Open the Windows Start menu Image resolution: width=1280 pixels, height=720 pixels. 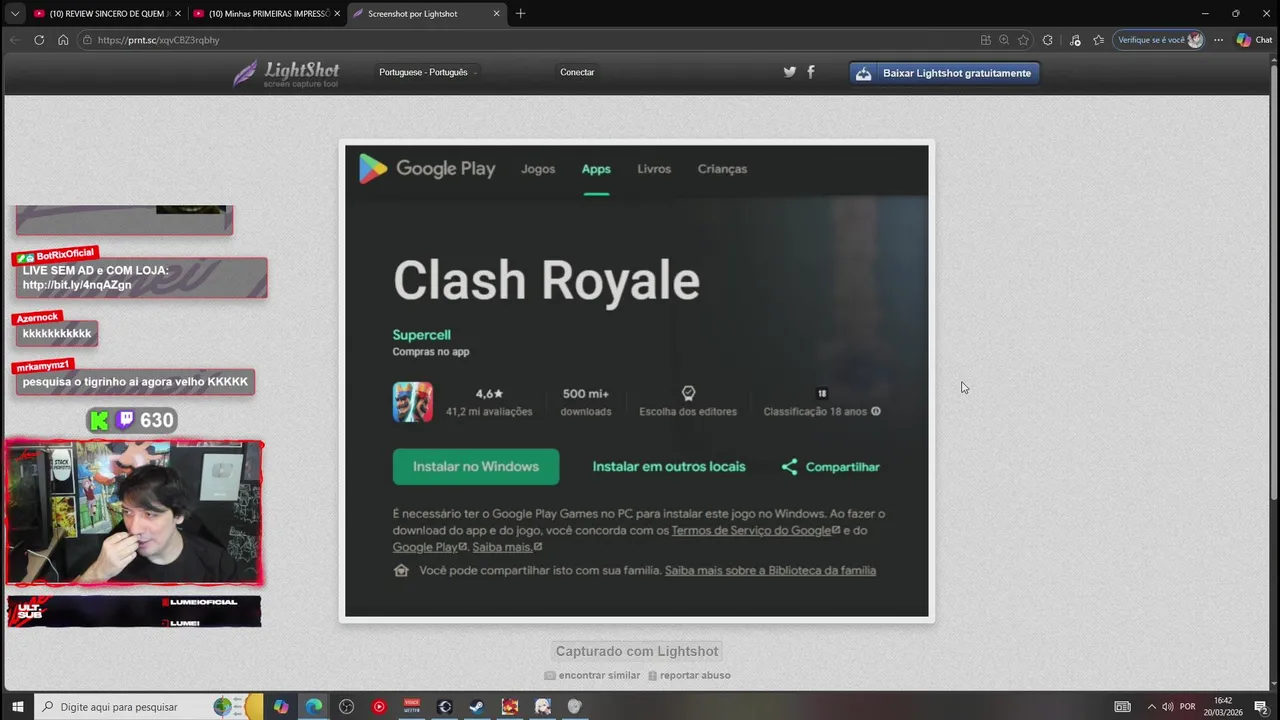point(17,706)
